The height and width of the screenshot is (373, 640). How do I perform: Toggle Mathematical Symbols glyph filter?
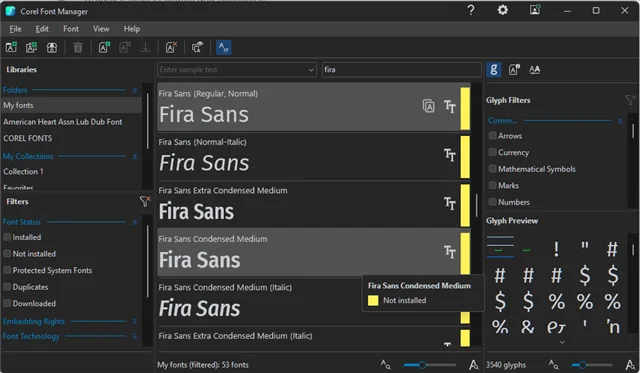[x=493, y=169]
